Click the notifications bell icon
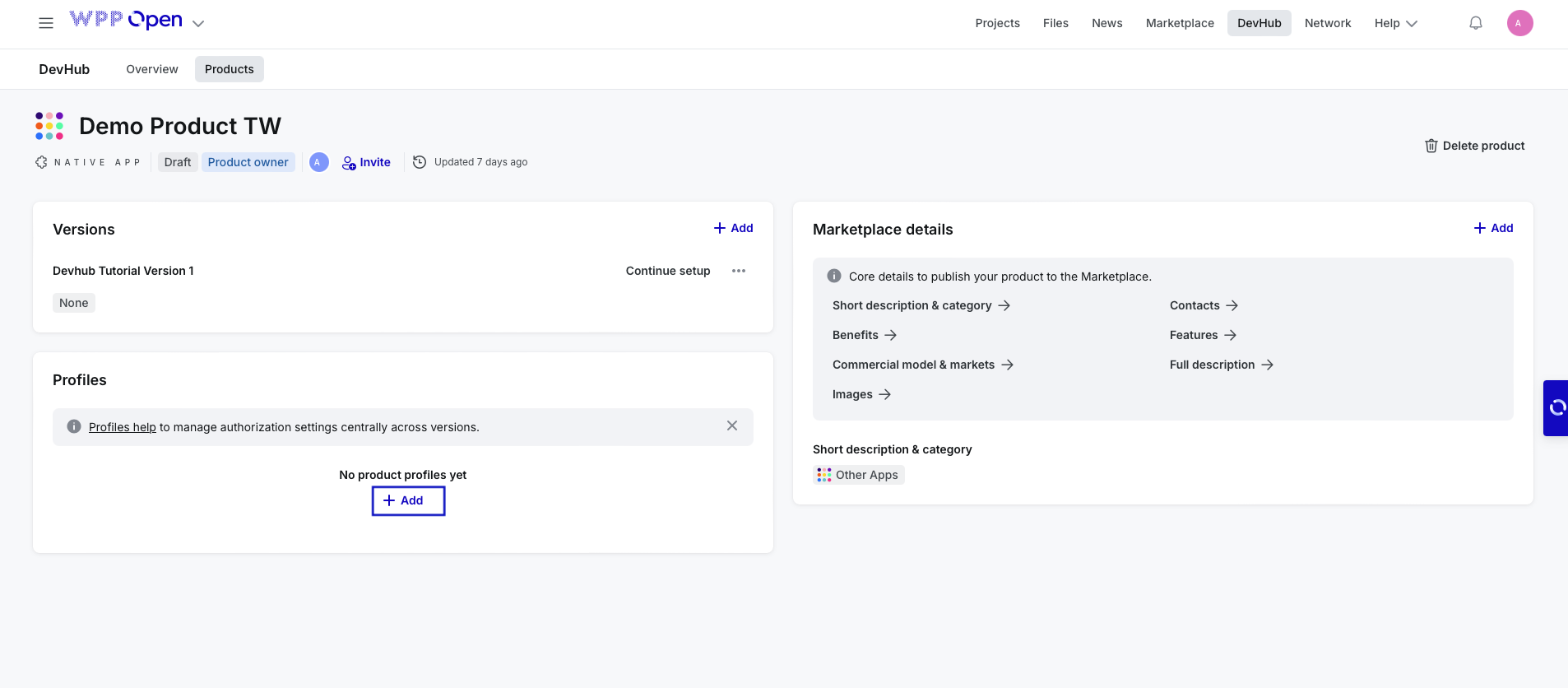 [1475, 23]
